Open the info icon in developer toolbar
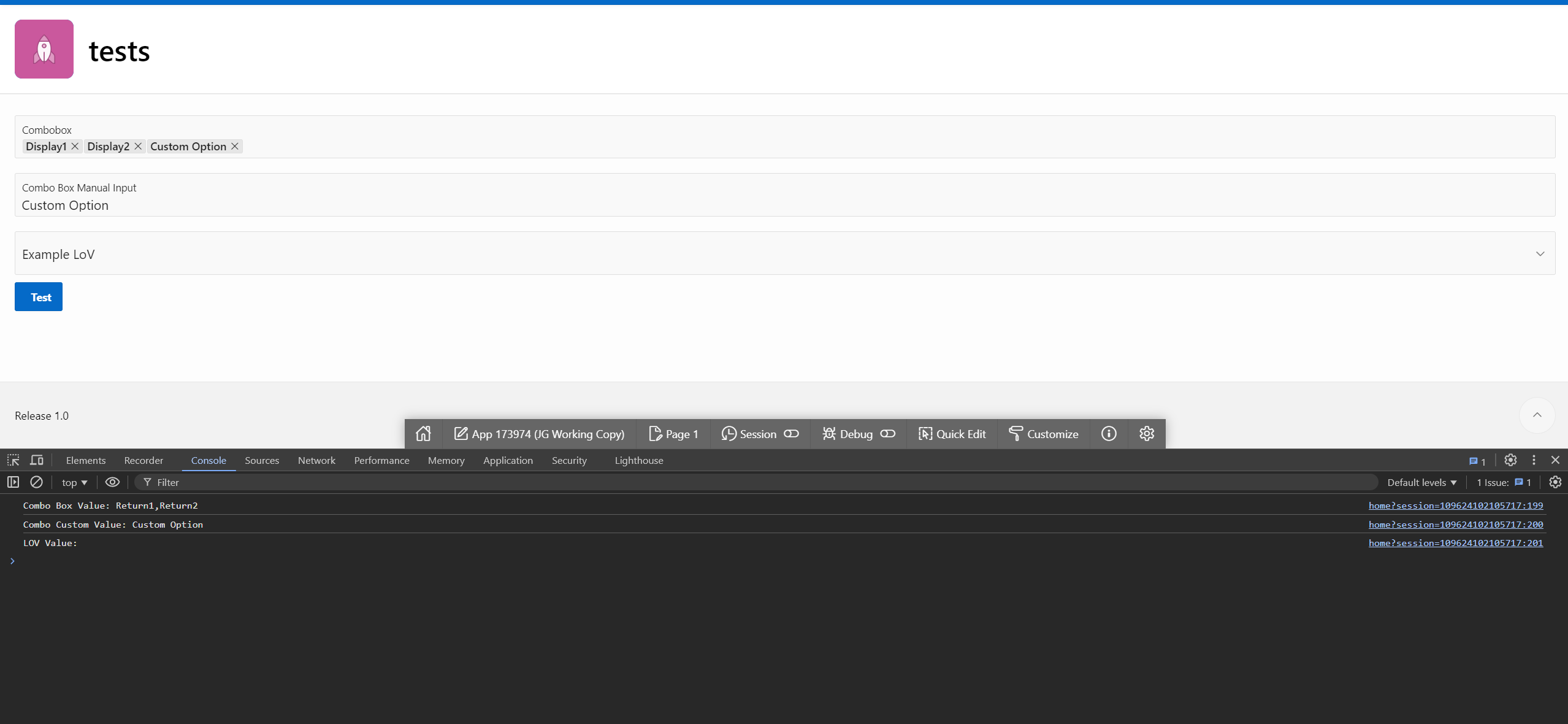The height and width of the screenshot is (724, 1568). tap(1109, 434)
